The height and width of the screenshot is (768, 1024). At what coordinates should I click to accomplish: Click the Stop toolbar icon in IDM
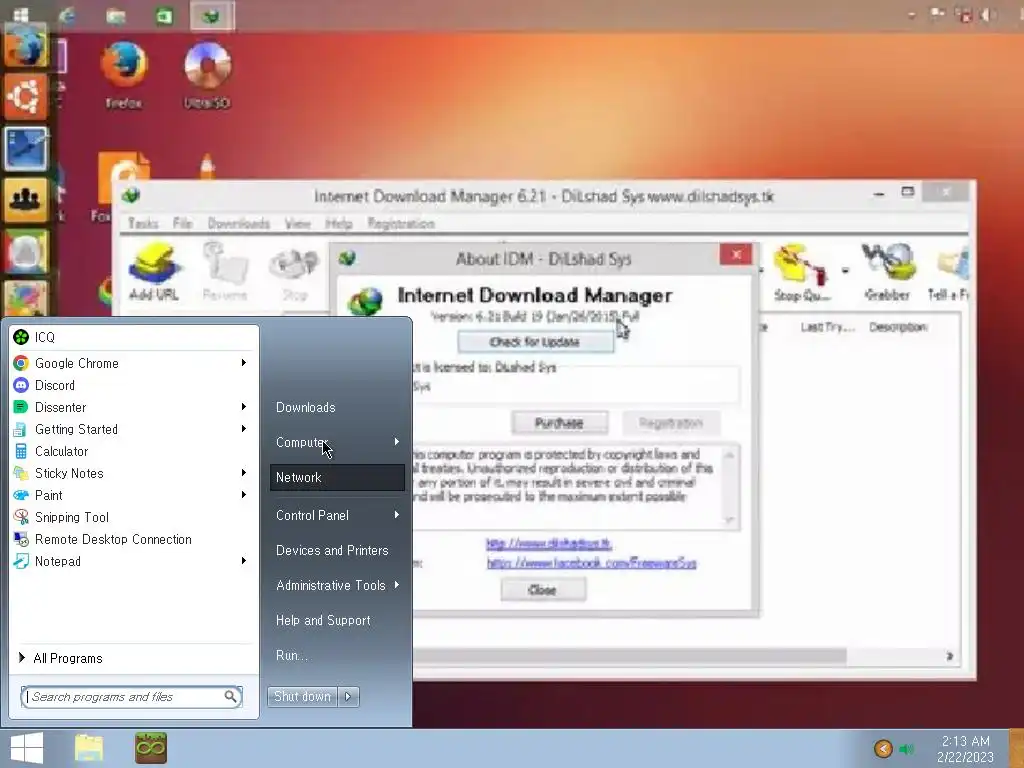[x=294, y=274]
